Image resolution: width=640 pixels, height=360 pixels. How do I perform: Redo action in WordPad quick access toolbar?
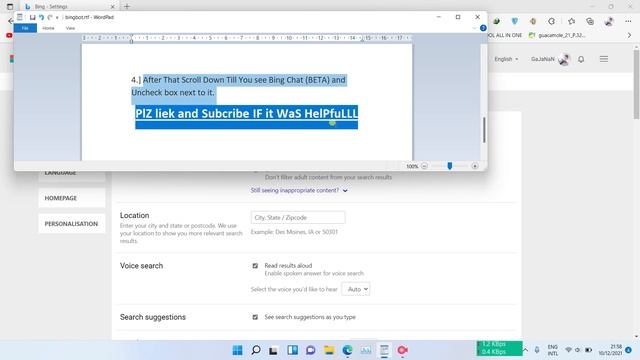[50, 17]
